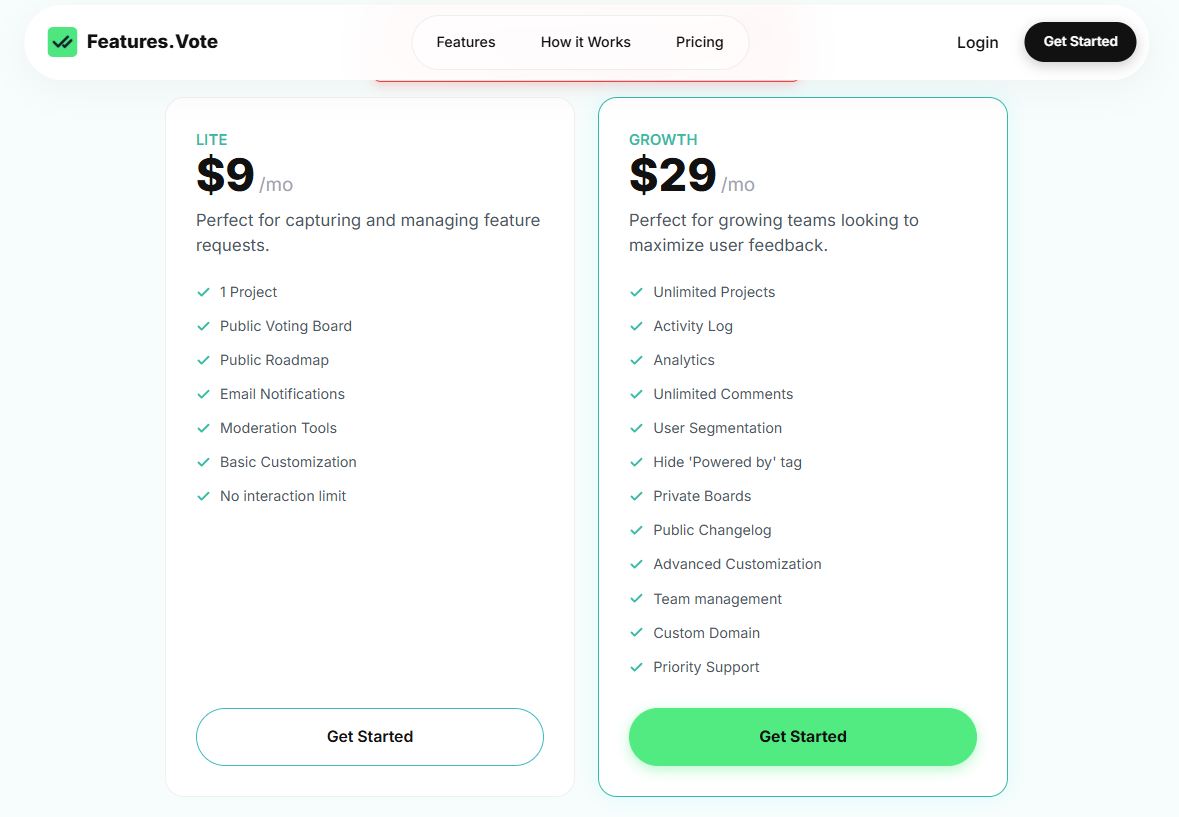The width and height of the screenshot is (1179, 817).
Task: Click the checkmark next to 'Custom Domain'
Action: click(x=636, y=633)
